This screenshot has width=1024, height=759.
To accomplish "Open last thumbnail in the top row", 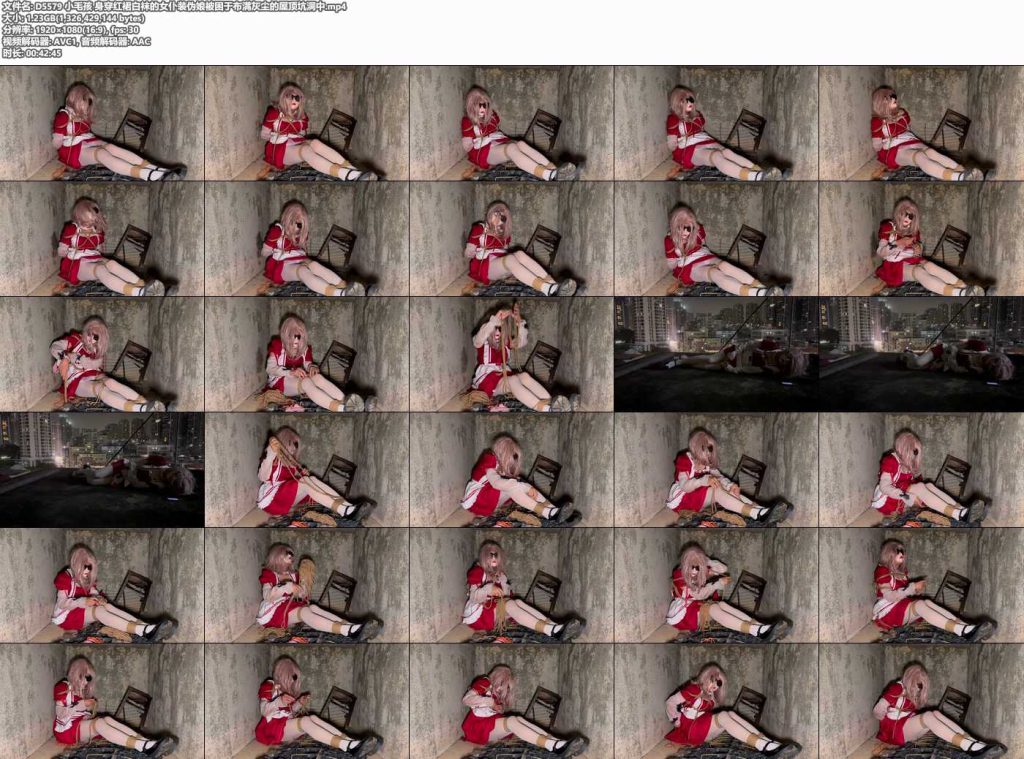I will (921, 123).
